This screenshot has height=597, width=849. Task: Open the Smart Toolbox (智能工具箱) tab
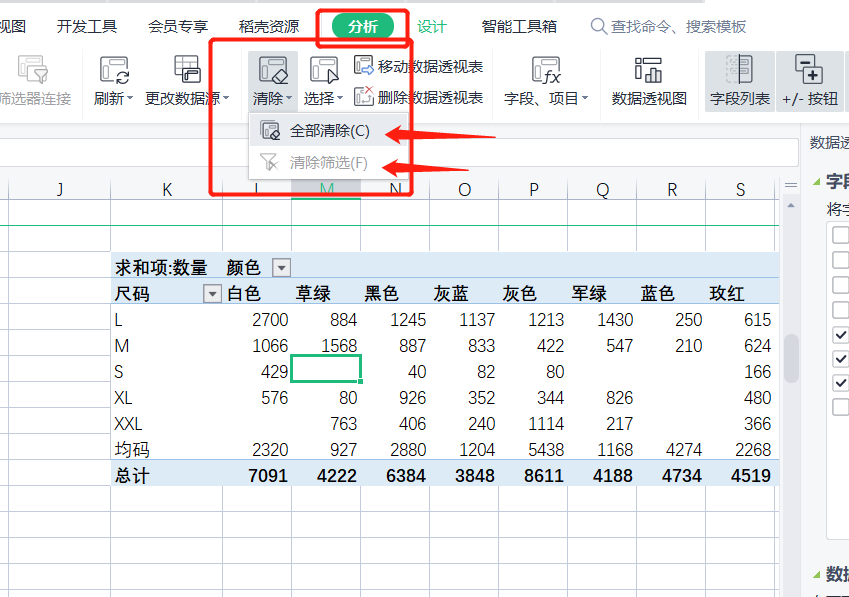tap(519, 27)
